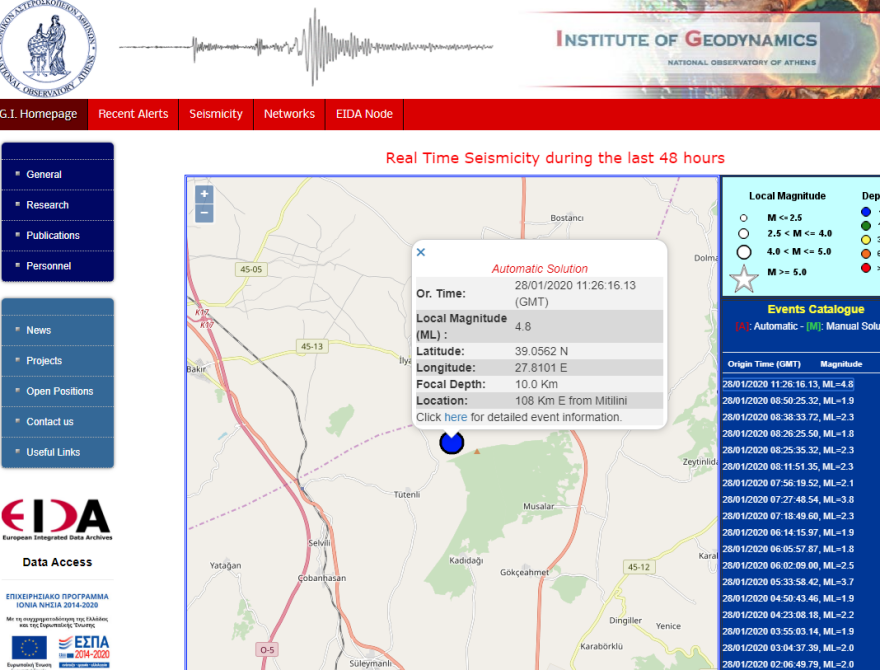Click the blue depth color circle in legend

tap(866, 212)
